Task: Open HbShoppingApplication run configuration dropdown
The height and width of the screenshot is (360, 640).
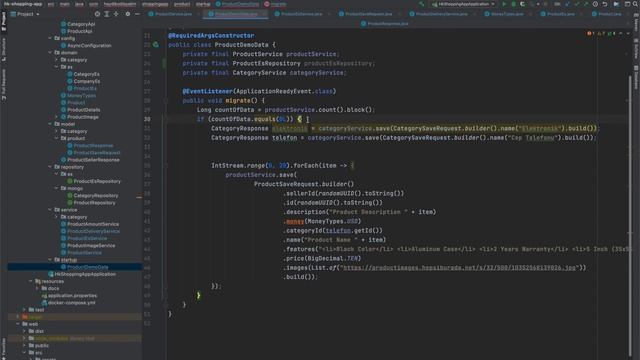Action: [x=464, y=4]
